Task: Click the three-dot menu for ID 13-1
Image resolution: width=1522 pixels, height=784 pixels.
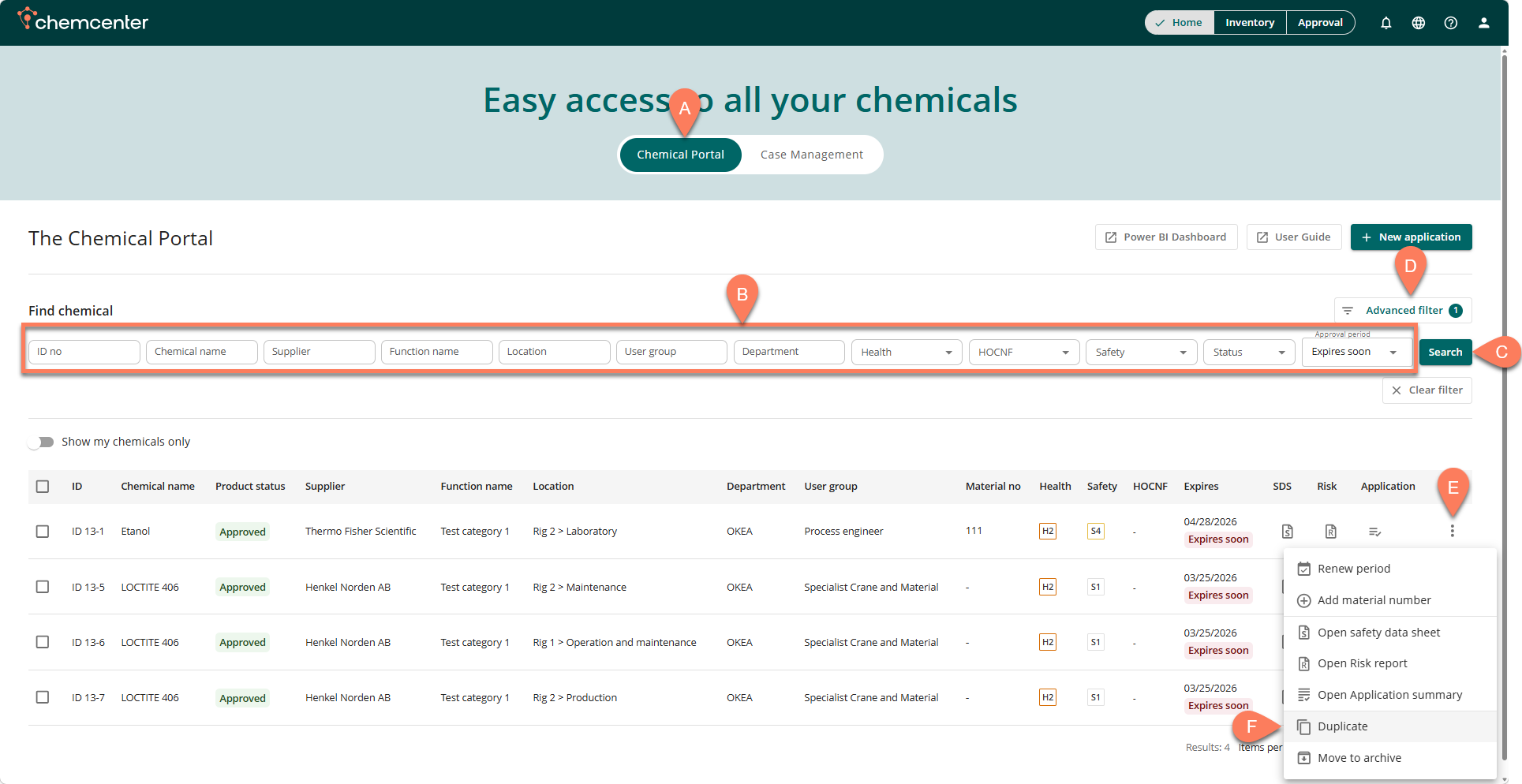Action: (x=1452, y=532)
